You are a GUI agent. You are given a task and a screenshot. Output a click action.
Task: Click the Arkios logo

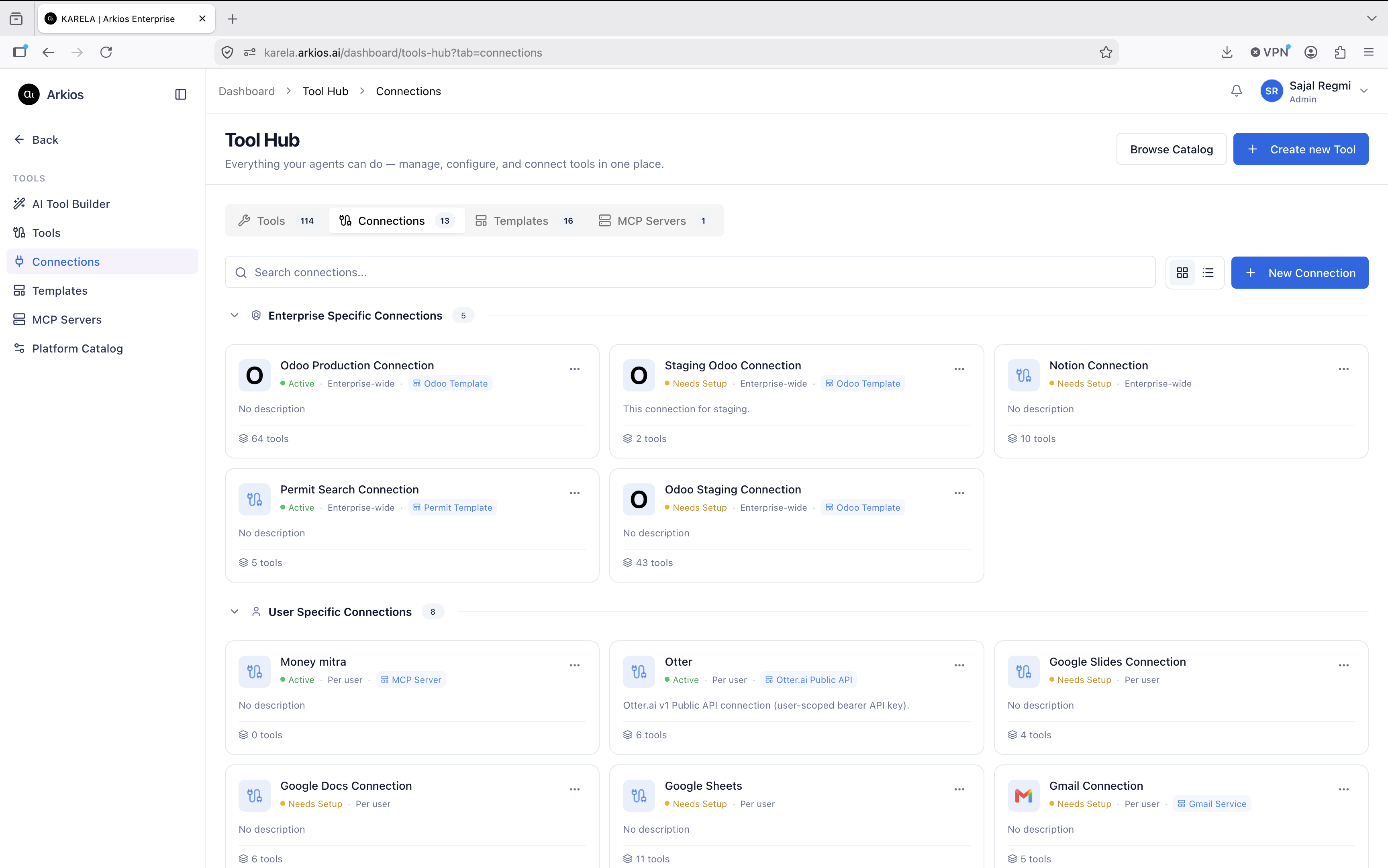pos(29,94)
